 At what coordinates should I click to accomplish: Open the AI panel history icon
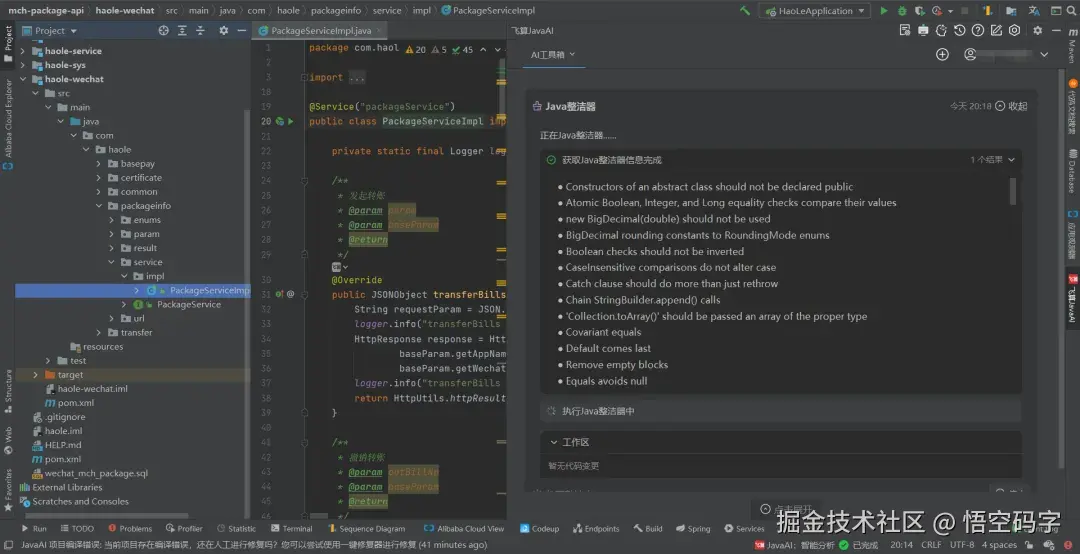coord(960,30)
